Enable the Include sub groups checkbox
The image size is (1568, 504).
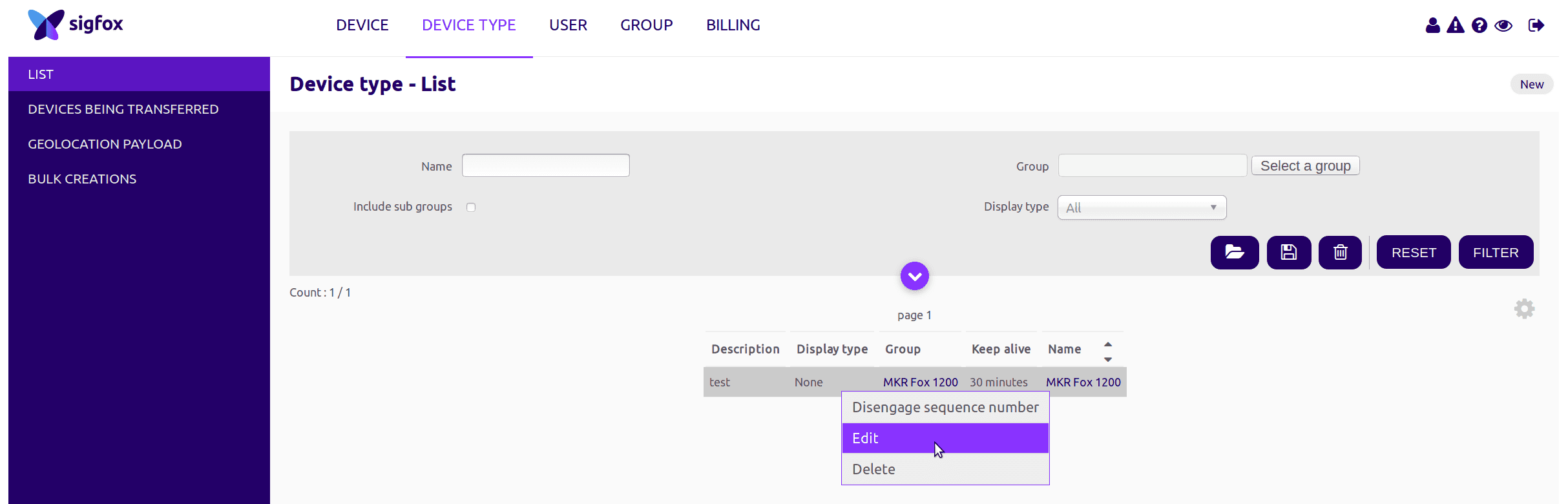coord(471,207)
